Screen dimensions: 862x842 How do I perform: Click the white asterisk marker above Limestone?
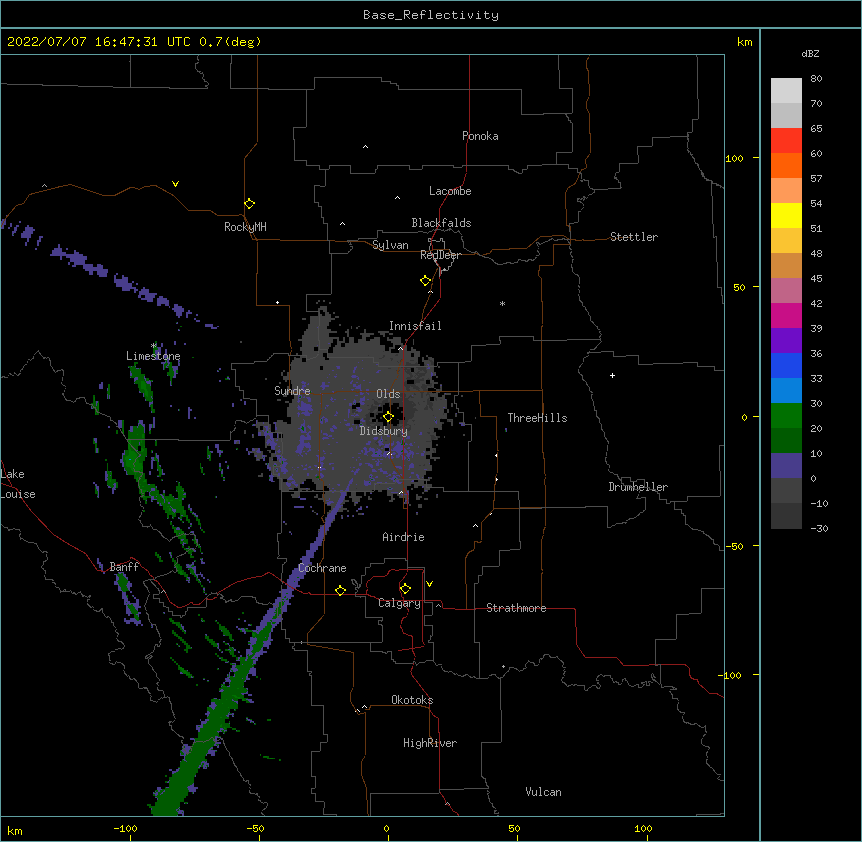153,346
